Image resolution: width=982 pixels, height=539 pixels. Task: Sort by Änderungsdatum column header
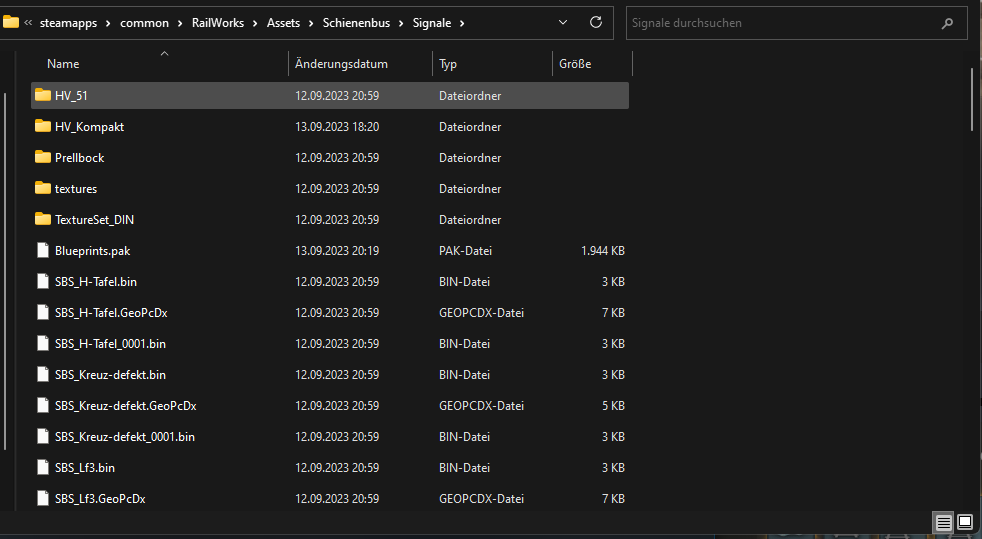[341, 64]
